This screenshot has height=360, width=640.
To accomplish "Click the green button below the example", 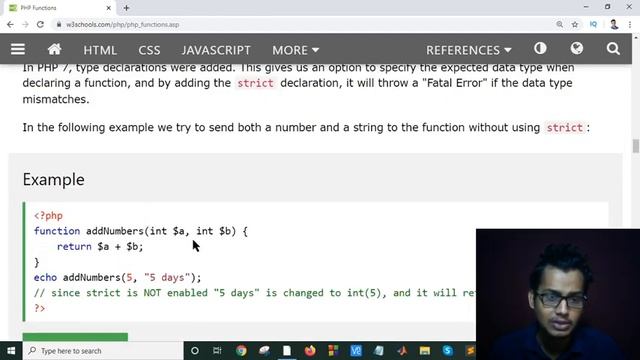I will click(75, 337).
